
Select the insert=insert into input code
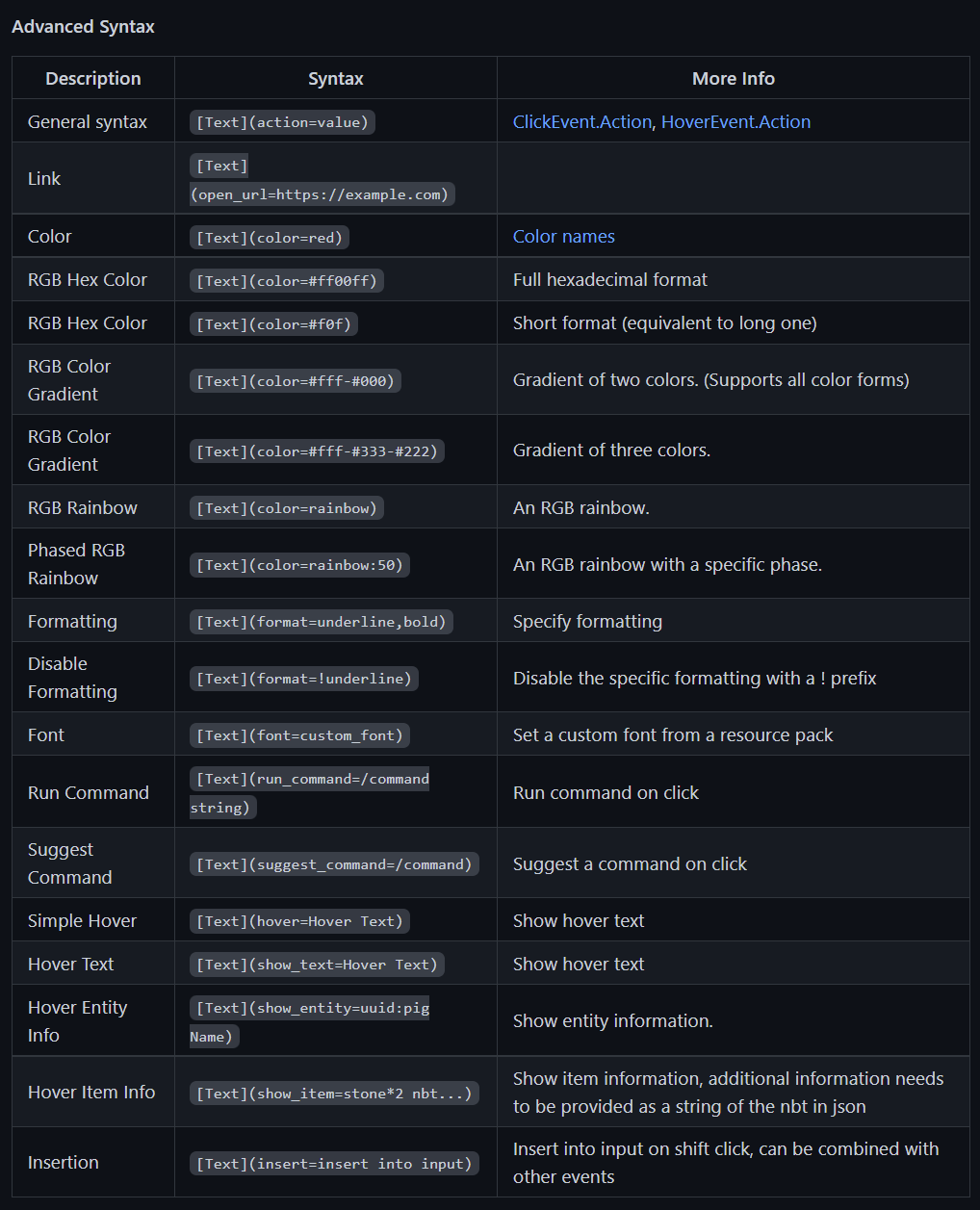[x=334, y=1164]
